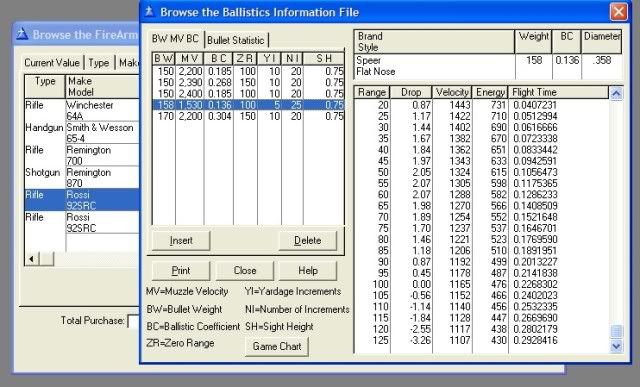
Task: Click the Range column header
Action: [x=372, y=92]
